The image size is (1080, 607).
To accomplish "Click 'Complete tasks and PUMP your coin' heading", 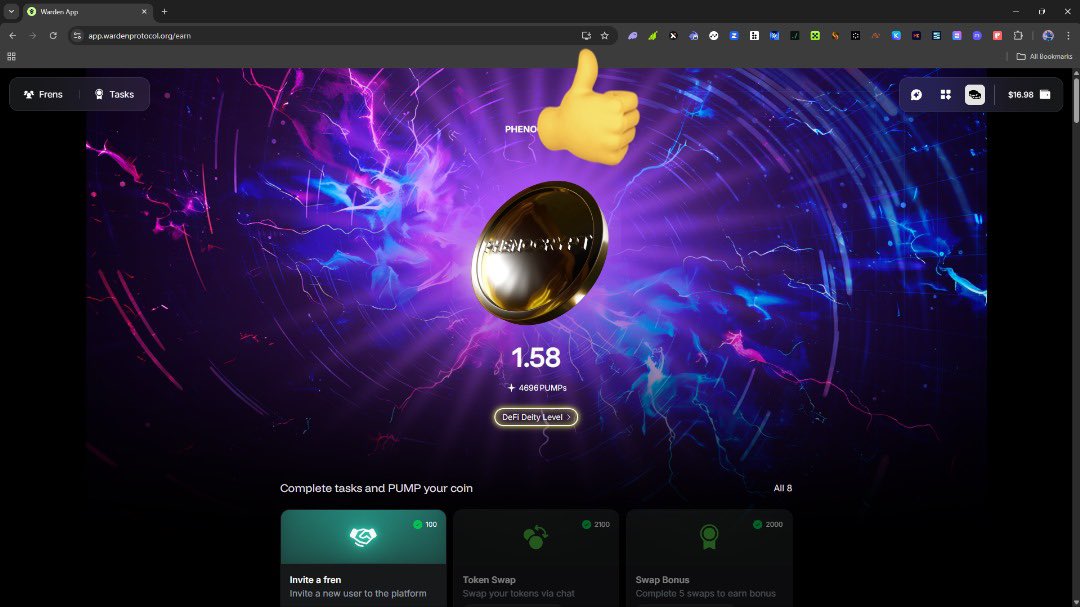I will pos(376,488).
